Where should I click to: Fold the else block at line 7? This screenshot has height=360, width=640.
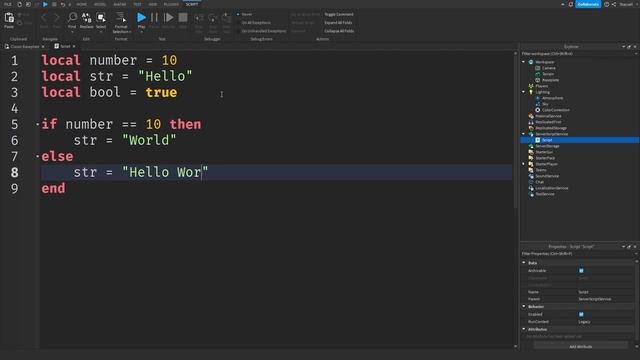(37, 156)
